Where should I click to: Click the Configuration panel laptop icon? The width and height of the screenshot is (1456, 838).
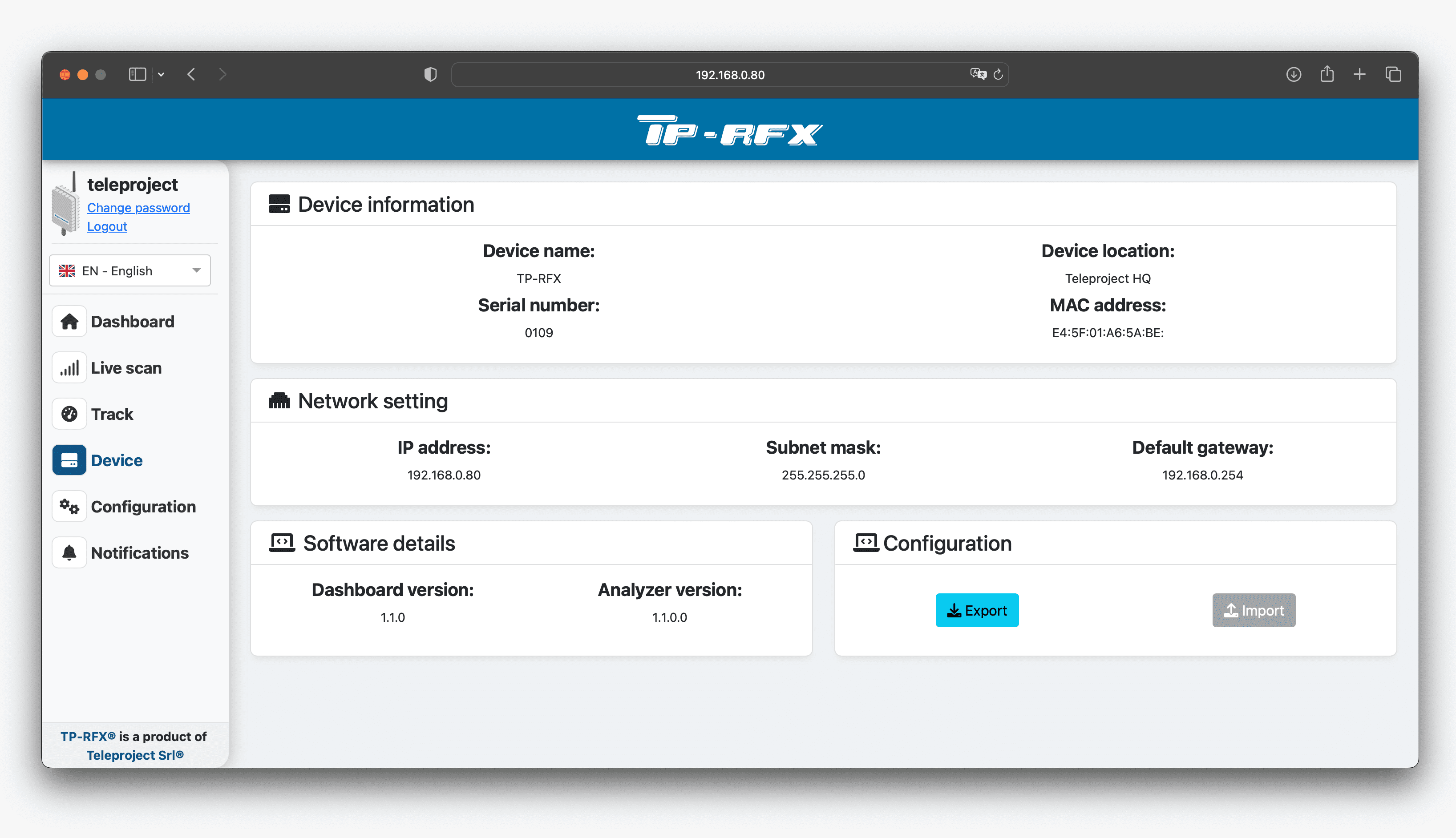point(866,543)
